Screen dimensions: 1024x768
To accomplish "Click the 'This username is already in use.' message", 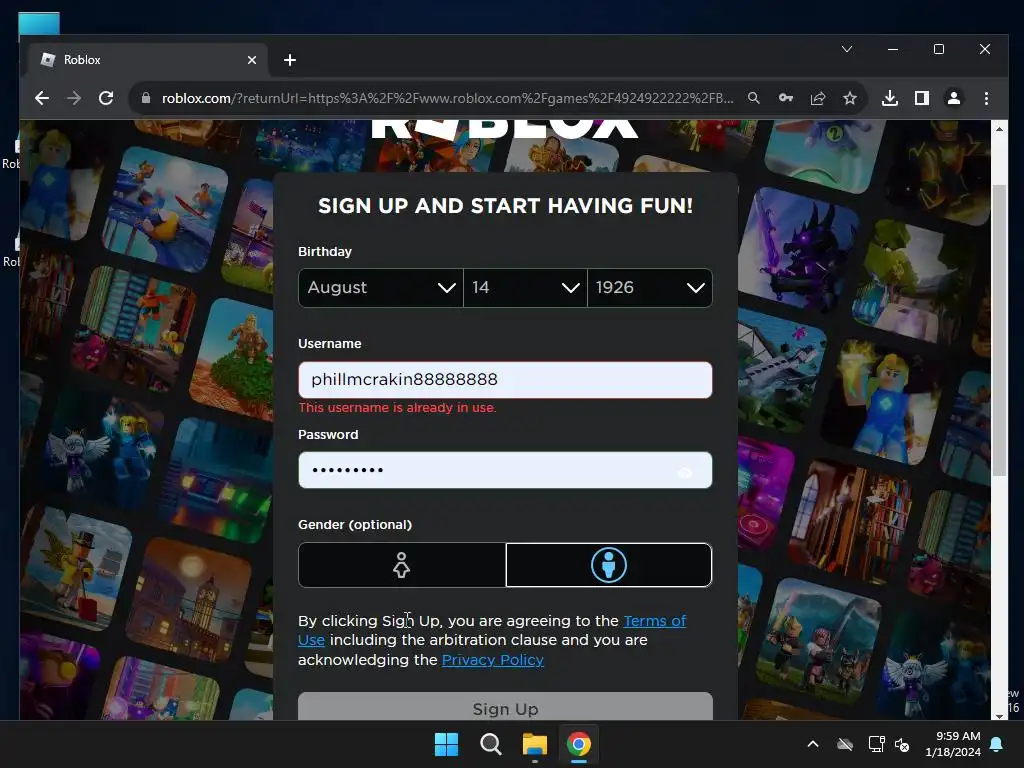I will [397, 408].
